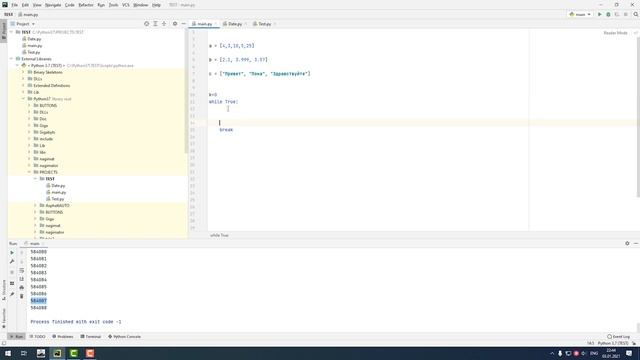Collapse all nodes in the Project panel header
Viewport: 640px width, 360px height.
164,24
